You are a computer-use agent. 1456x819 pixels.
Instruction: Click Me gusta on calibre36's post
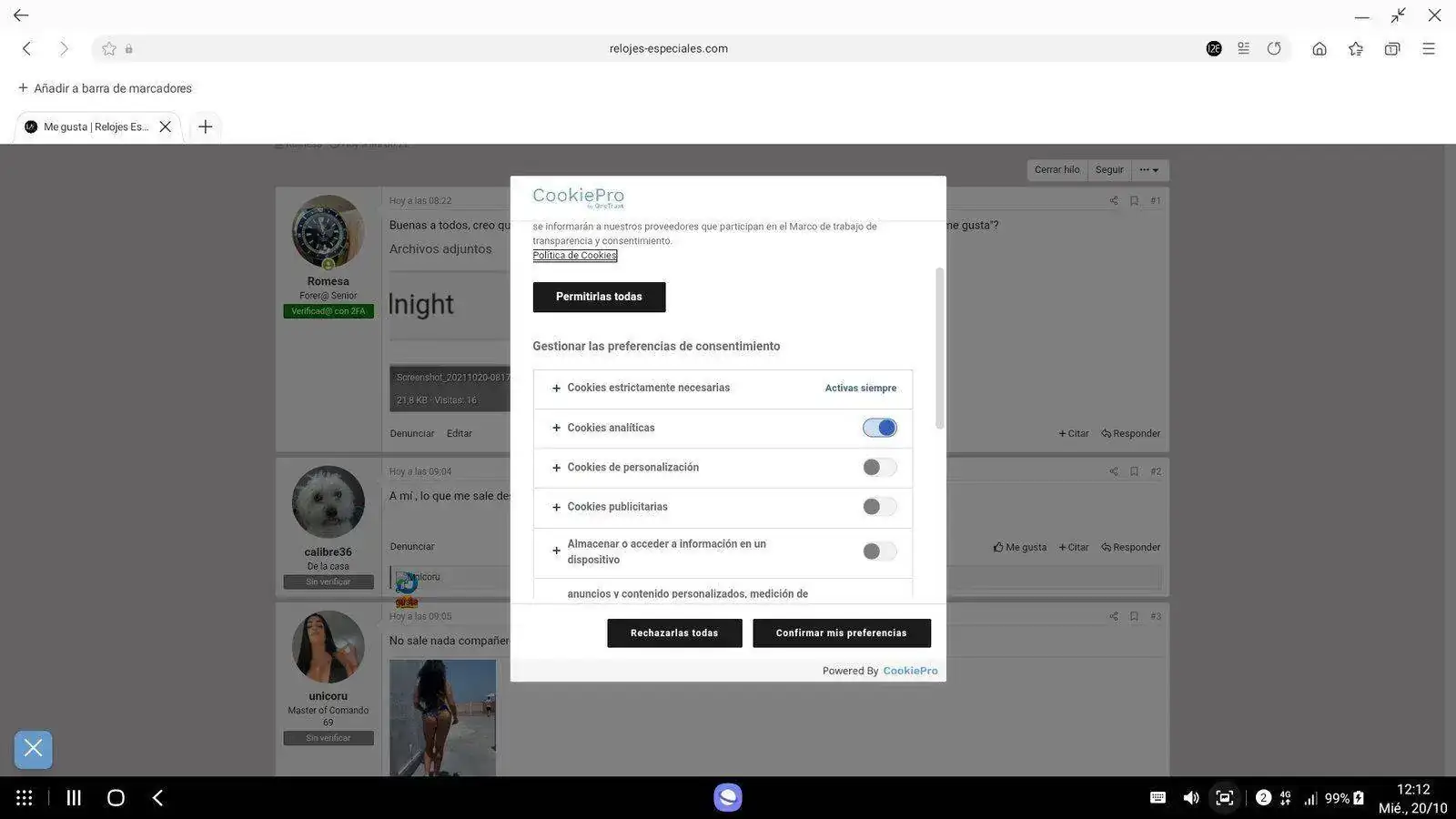(x=1020, y=548)
